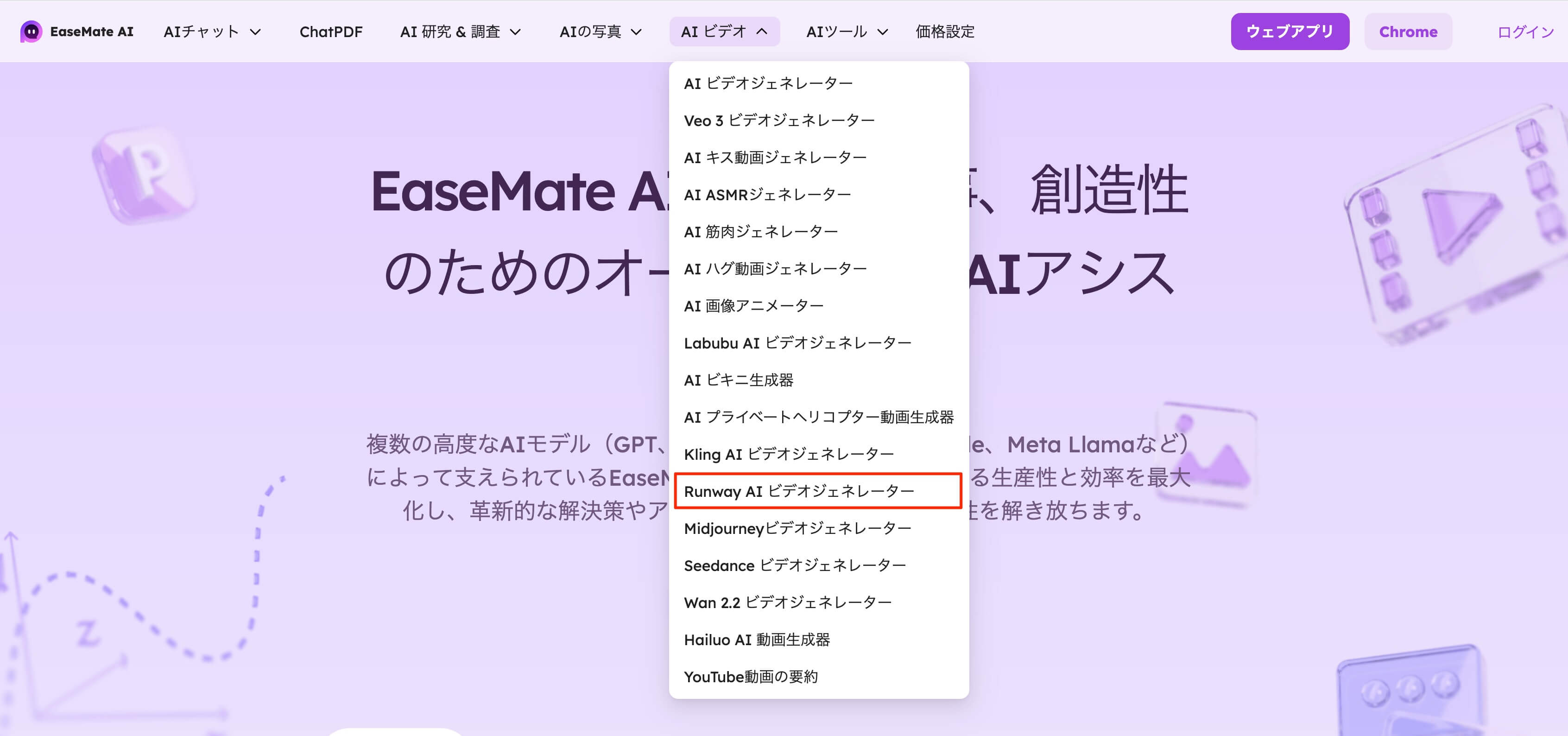Expand the AIチャット dropdown menu
1568x736 pixels.
[212, 32]
